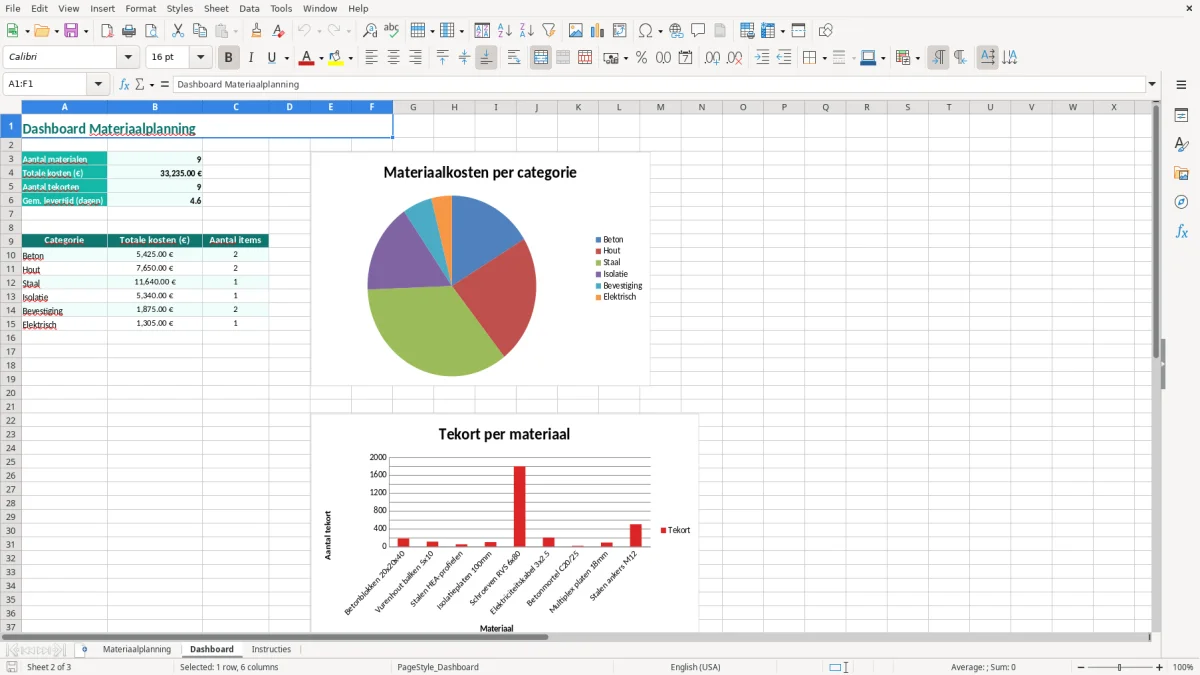The height and width of the screenshot is (675, 1200).
Task: Expand the font name dropdown
Action: coord(128,58)
